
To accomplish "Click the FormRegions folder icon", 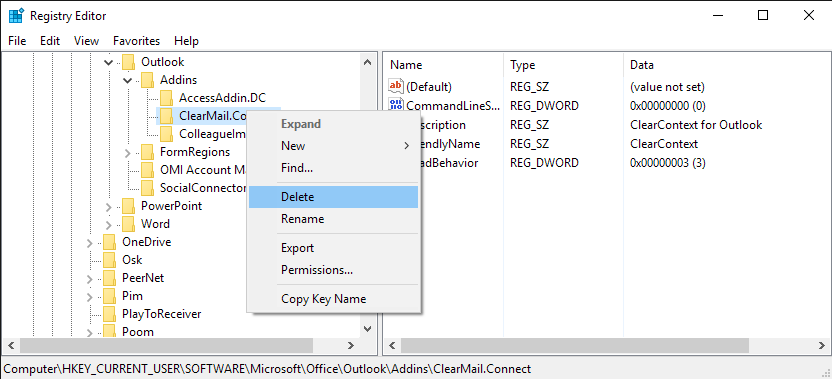I will [148, 152].
